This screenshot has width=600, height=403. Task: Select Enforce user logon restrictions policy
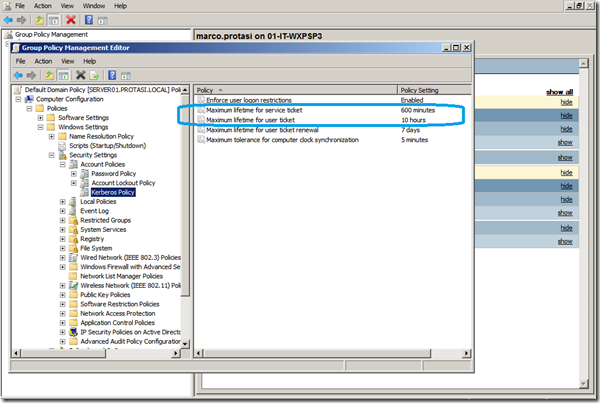249,100
